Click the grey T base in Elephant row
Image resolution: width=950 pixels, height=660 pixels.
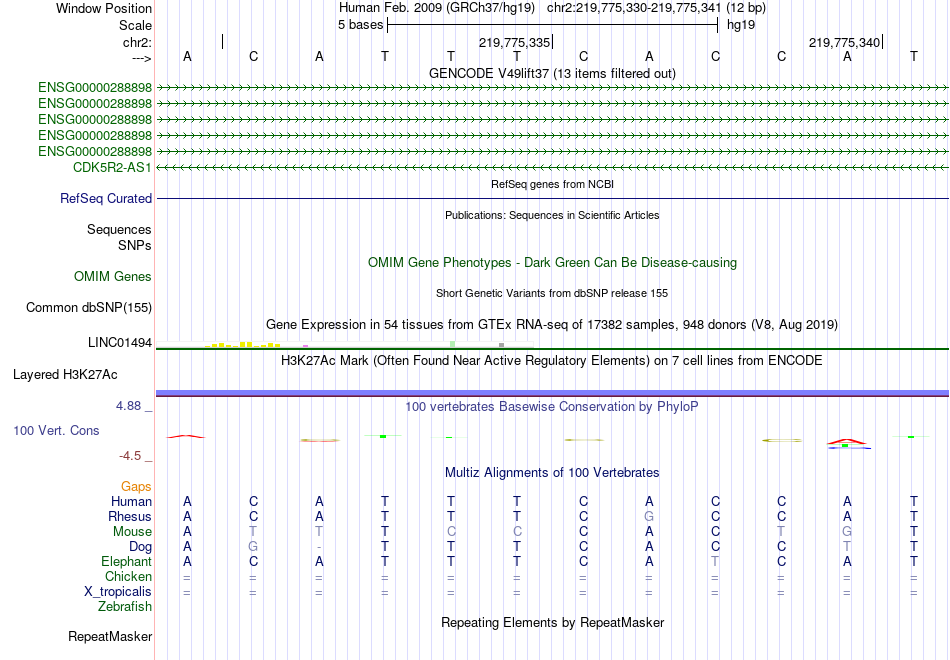click(716, 561)
